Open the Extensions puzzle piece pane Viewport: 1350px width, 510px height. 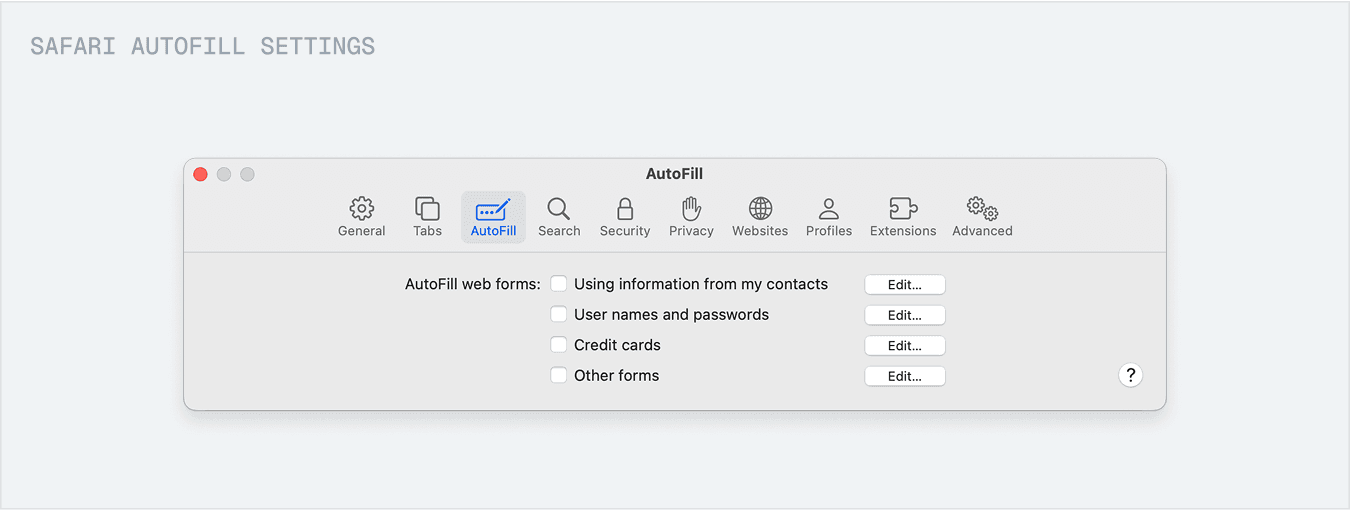coord(903,209)
